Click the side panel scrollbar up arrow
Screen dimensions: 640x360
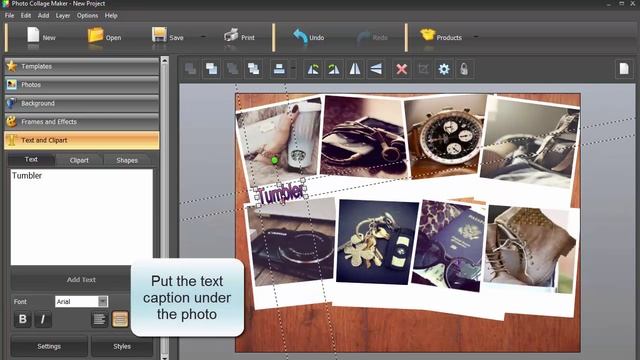pyautogui.click(x=164, y=60)
